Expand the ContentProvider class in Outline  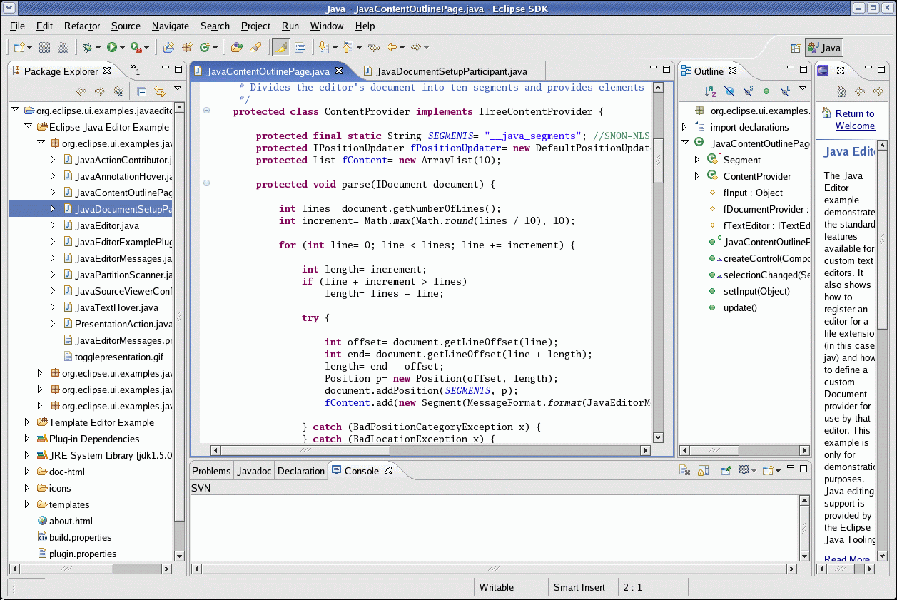point(697,176)
